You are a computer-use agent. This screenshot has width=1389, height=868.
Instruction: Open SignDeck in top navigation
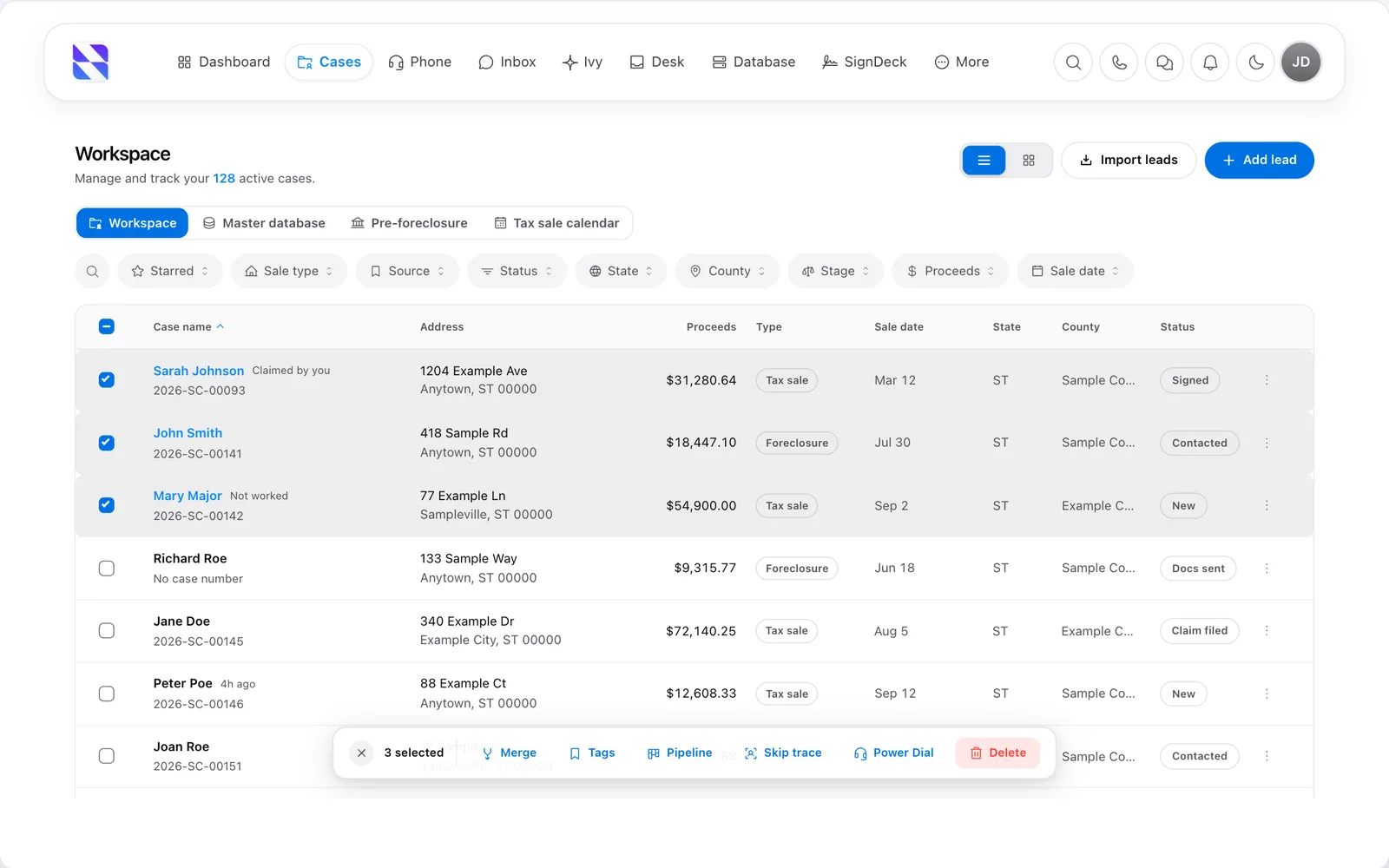tap(865, 62)
